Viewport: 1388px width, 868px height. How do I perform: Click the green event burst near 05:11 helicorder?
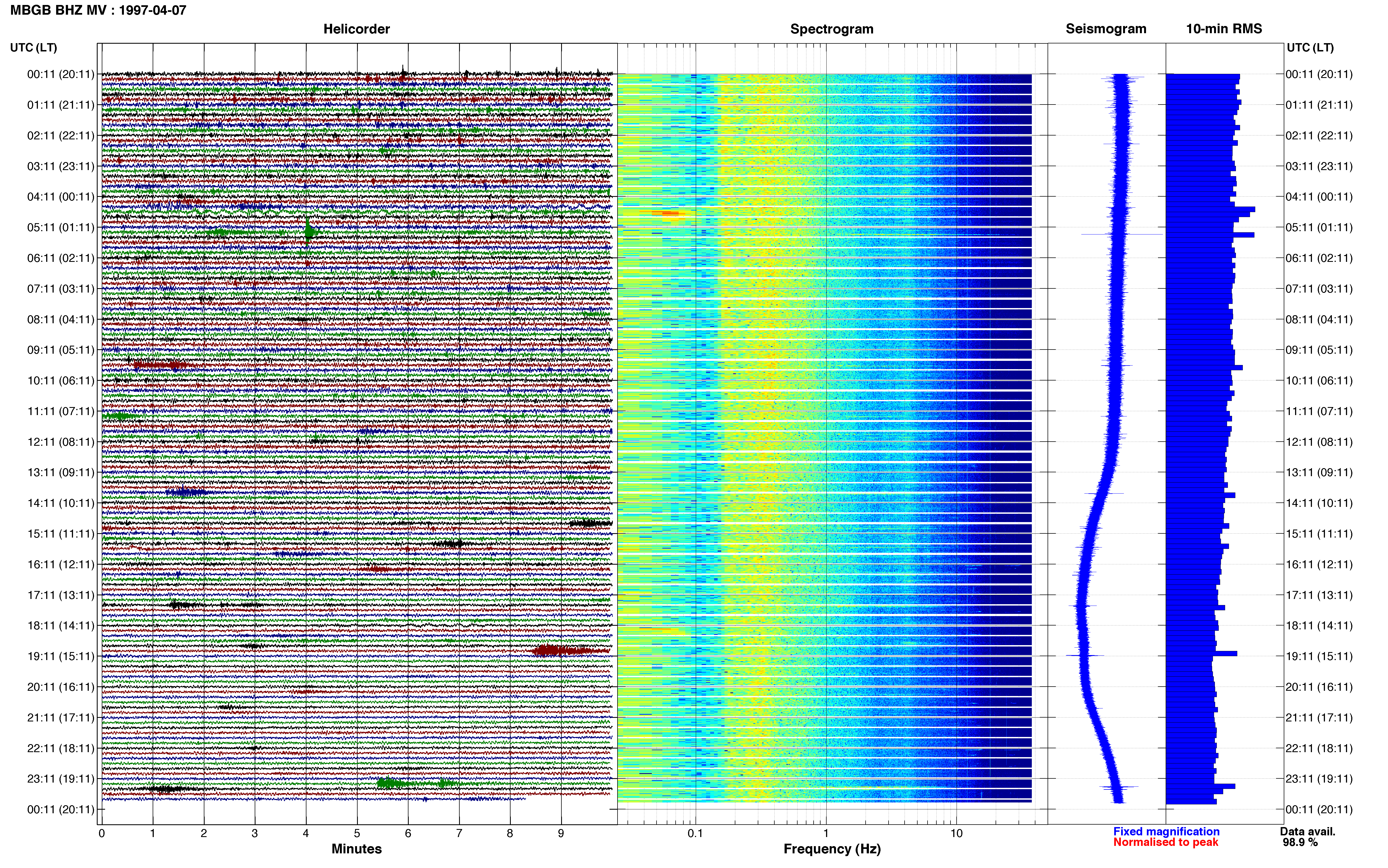[309, 231]
